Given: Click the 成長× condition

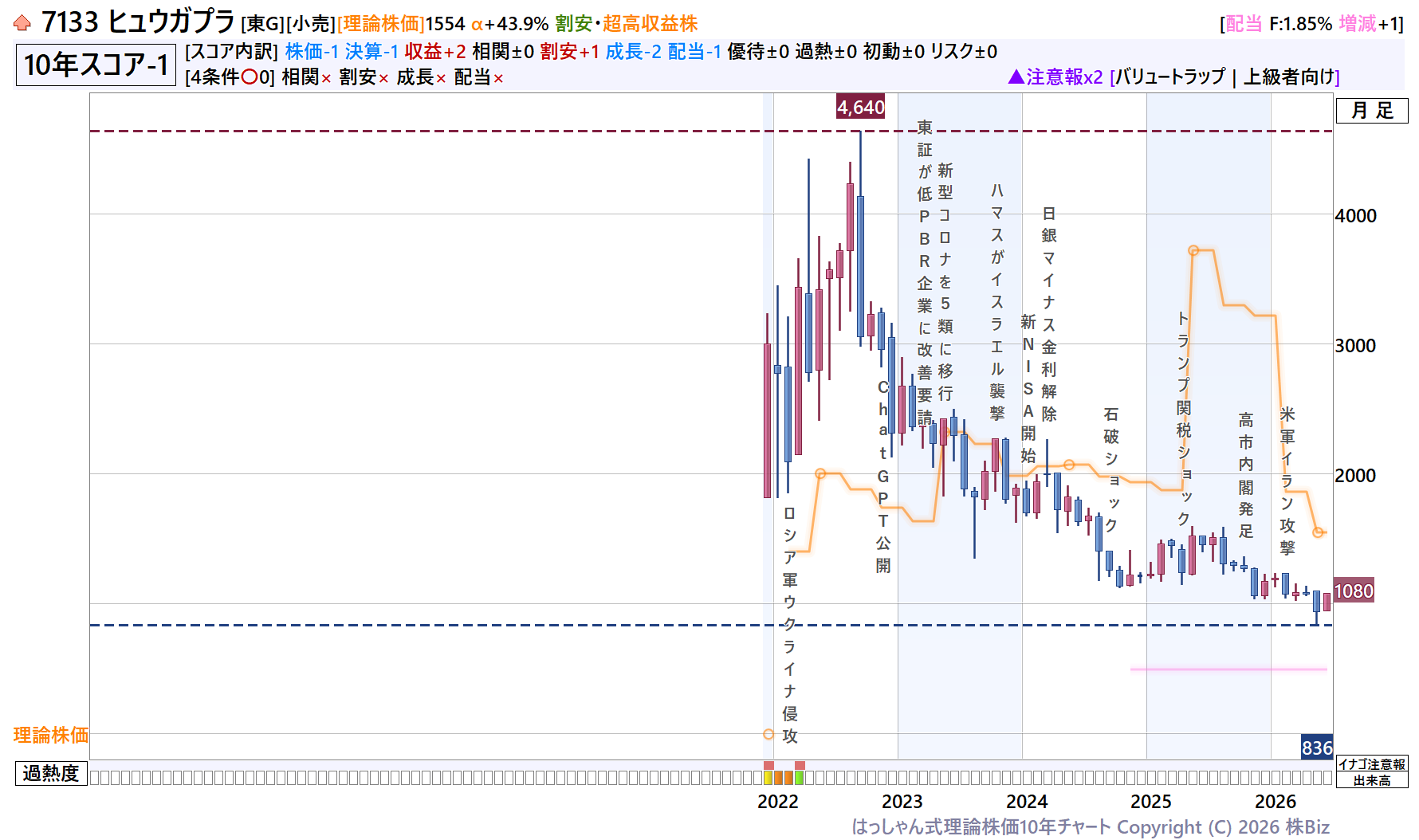Looking at the screenshot, I should (422, 77).
